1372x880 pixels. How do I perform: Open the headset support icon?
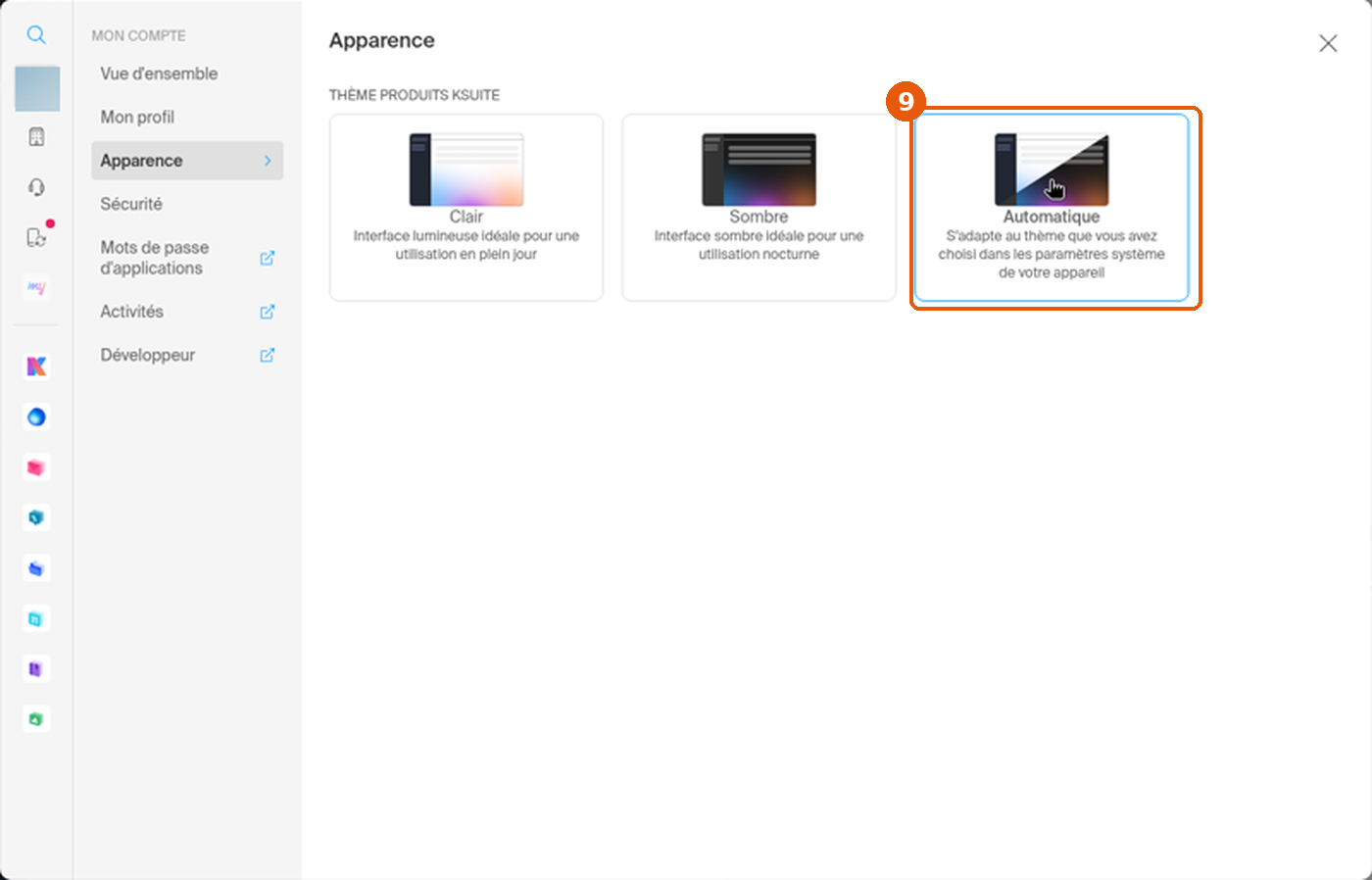pyautogui.click(x=36, y=187)
